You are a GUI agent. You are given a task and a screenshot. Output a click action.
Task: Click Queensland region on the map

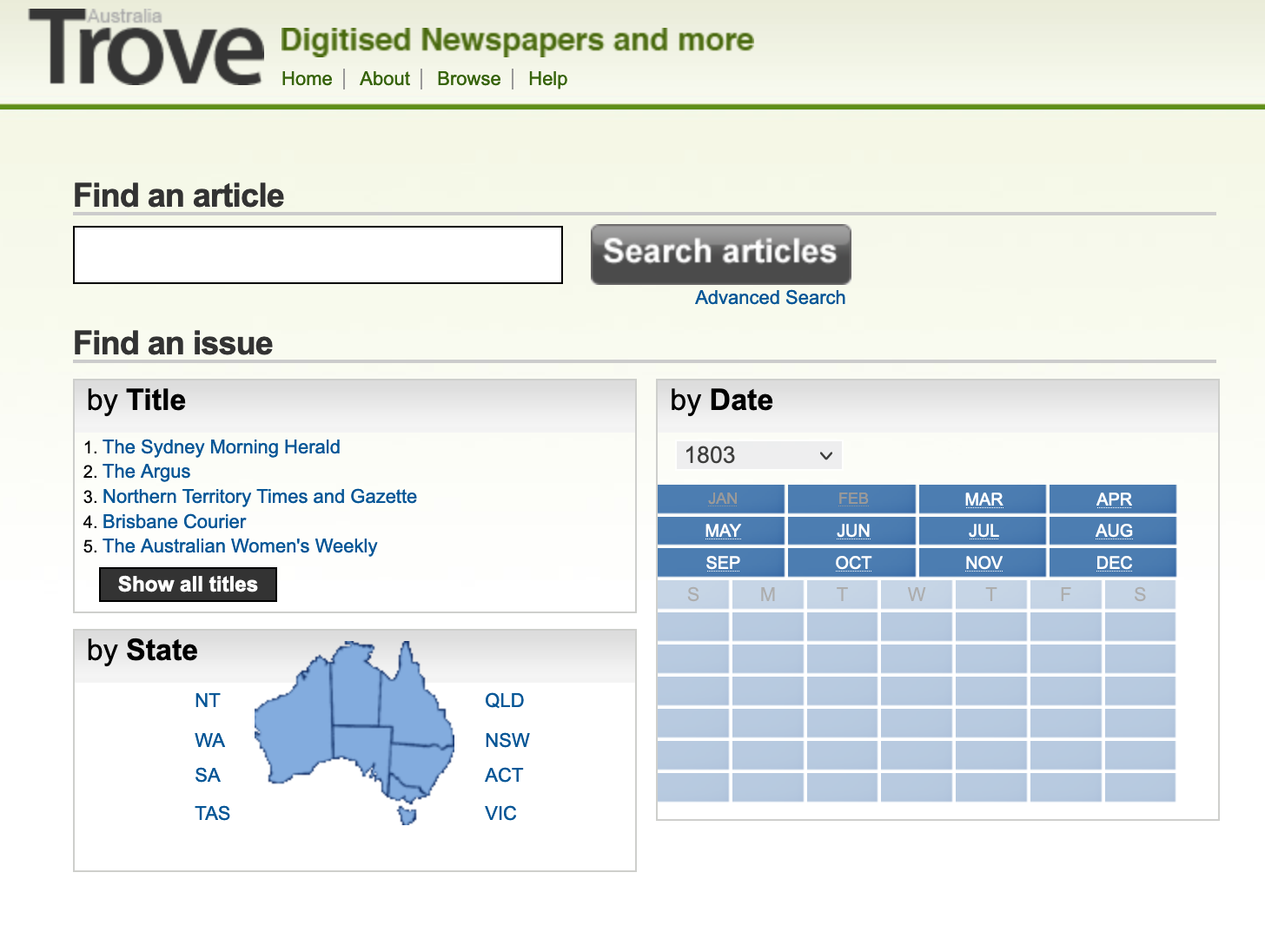[415, 699]
